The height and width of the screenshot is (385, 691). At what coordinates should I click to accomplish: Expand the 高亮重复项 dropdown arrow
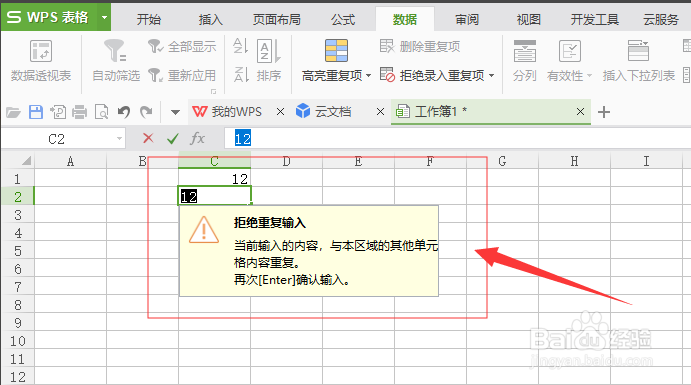click(368, 76)
